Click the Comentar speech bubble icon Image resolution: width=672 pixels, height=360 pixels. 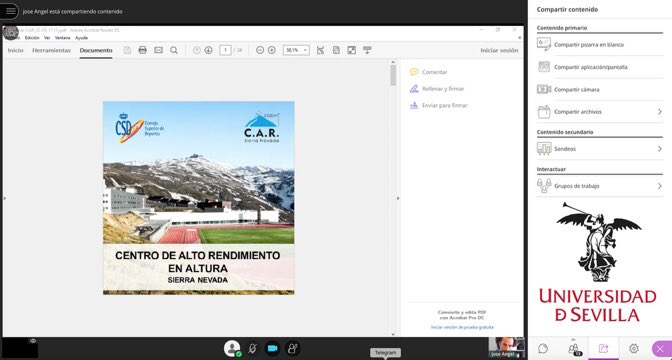[x=414, y=72]
